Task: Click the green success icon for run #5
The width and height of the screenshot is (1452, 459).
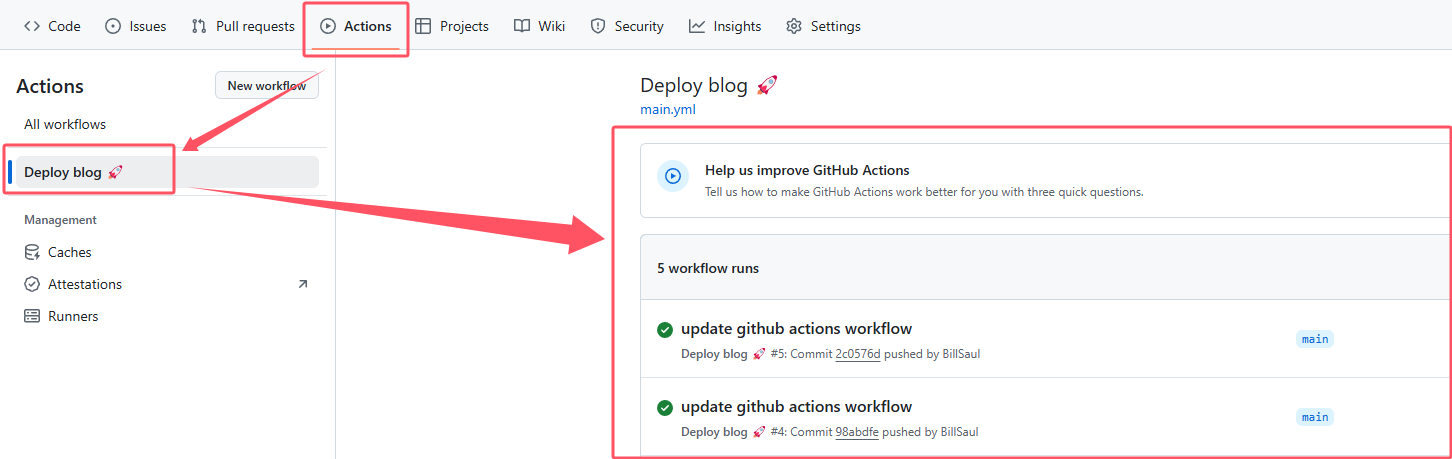Action: [x=664, y=329]
